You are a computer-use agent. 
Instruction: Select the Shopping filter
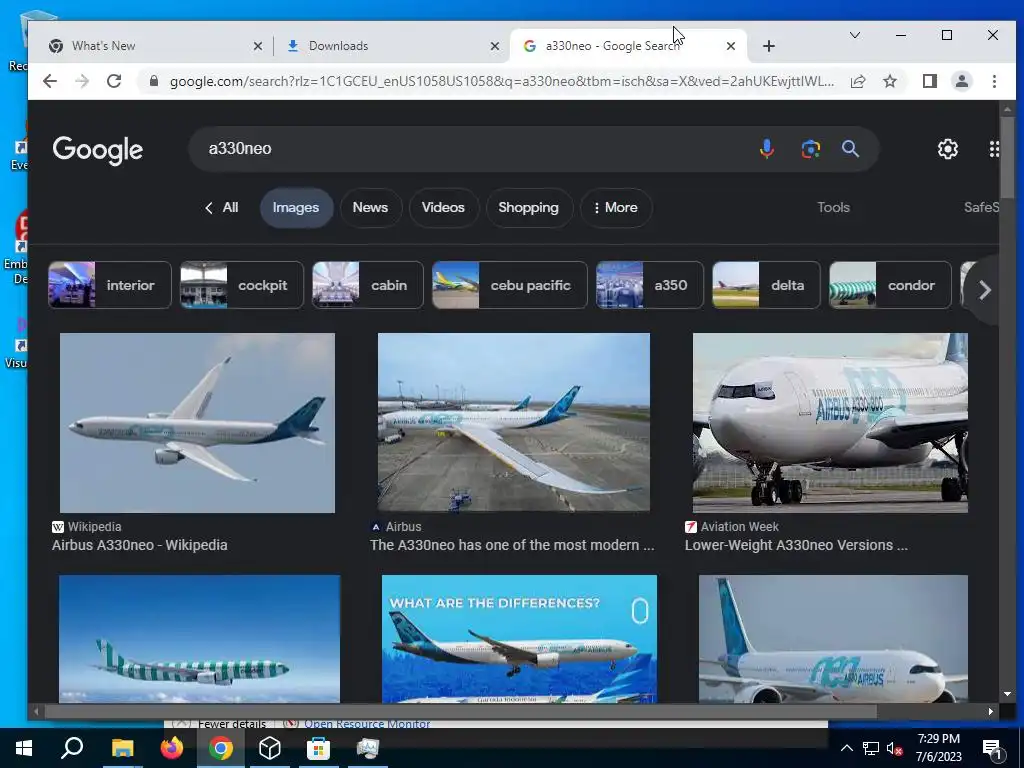[528, 208]
